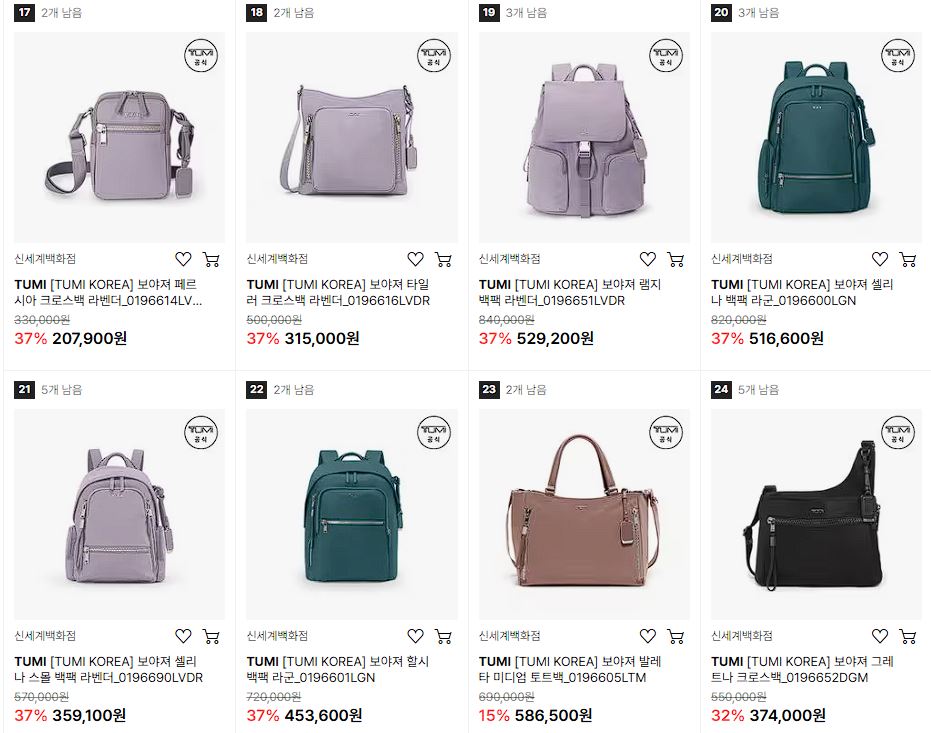This screenshot has height=733, width=931.
Task: Open Persia crossbody 207,900원 product title
Action: point(108,293)
